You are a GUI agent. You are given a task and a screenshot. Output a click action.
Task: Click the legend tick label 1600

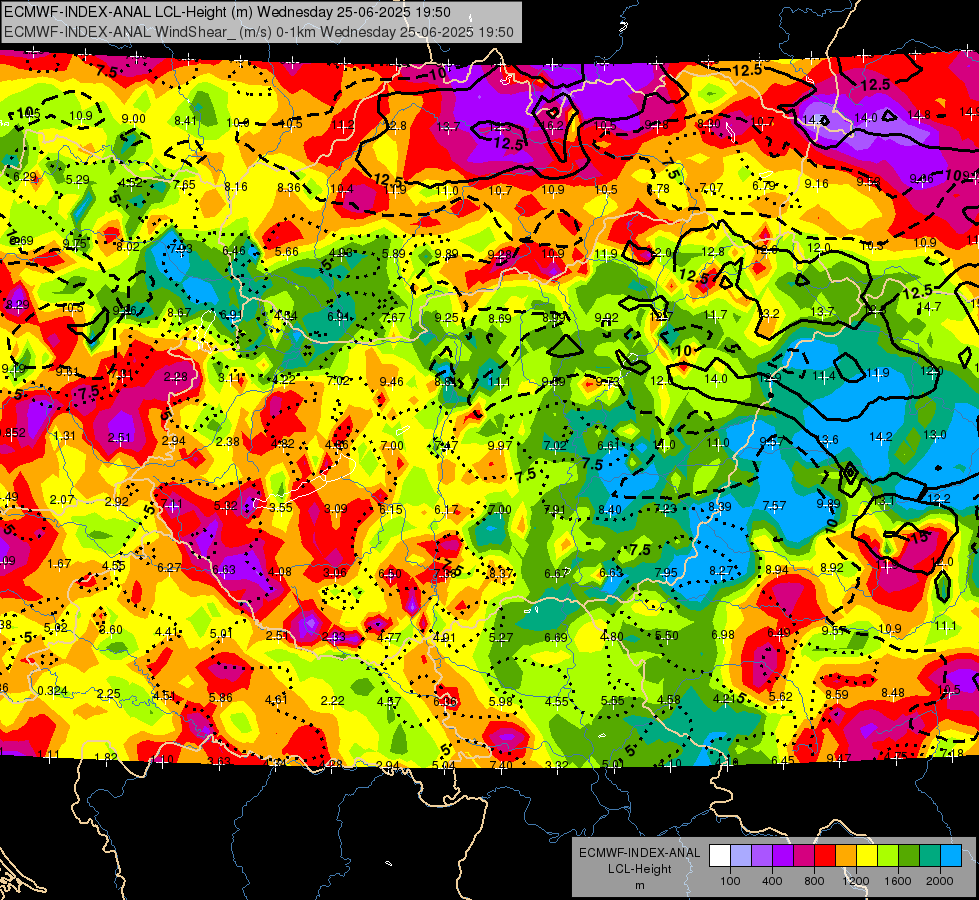[x=898, y=881]
